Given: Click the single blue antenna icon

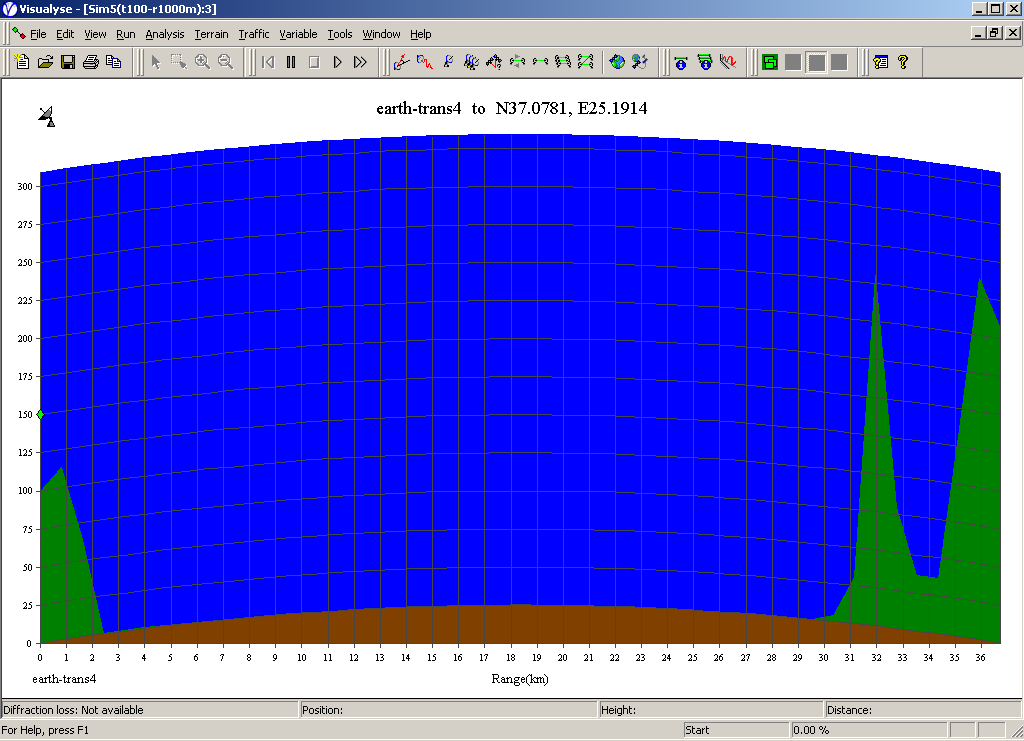Looking at the screenshot, I should pyautogui.click(x=448, y=62).
